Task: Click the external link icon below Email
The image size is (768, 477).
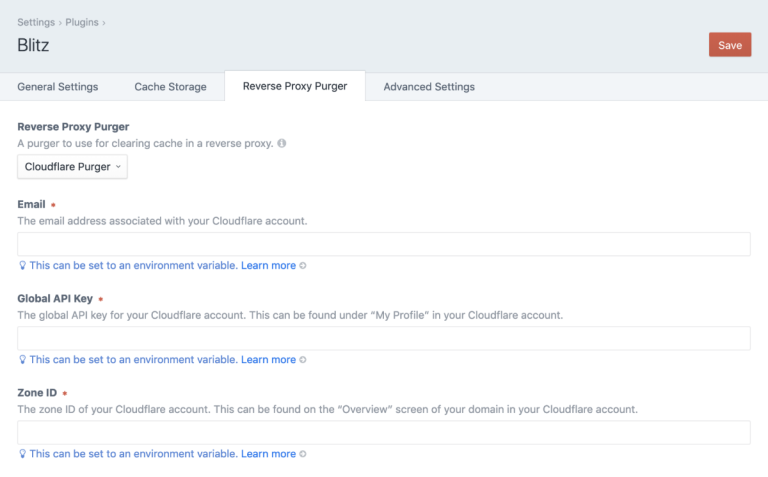Action: (303, 266)
